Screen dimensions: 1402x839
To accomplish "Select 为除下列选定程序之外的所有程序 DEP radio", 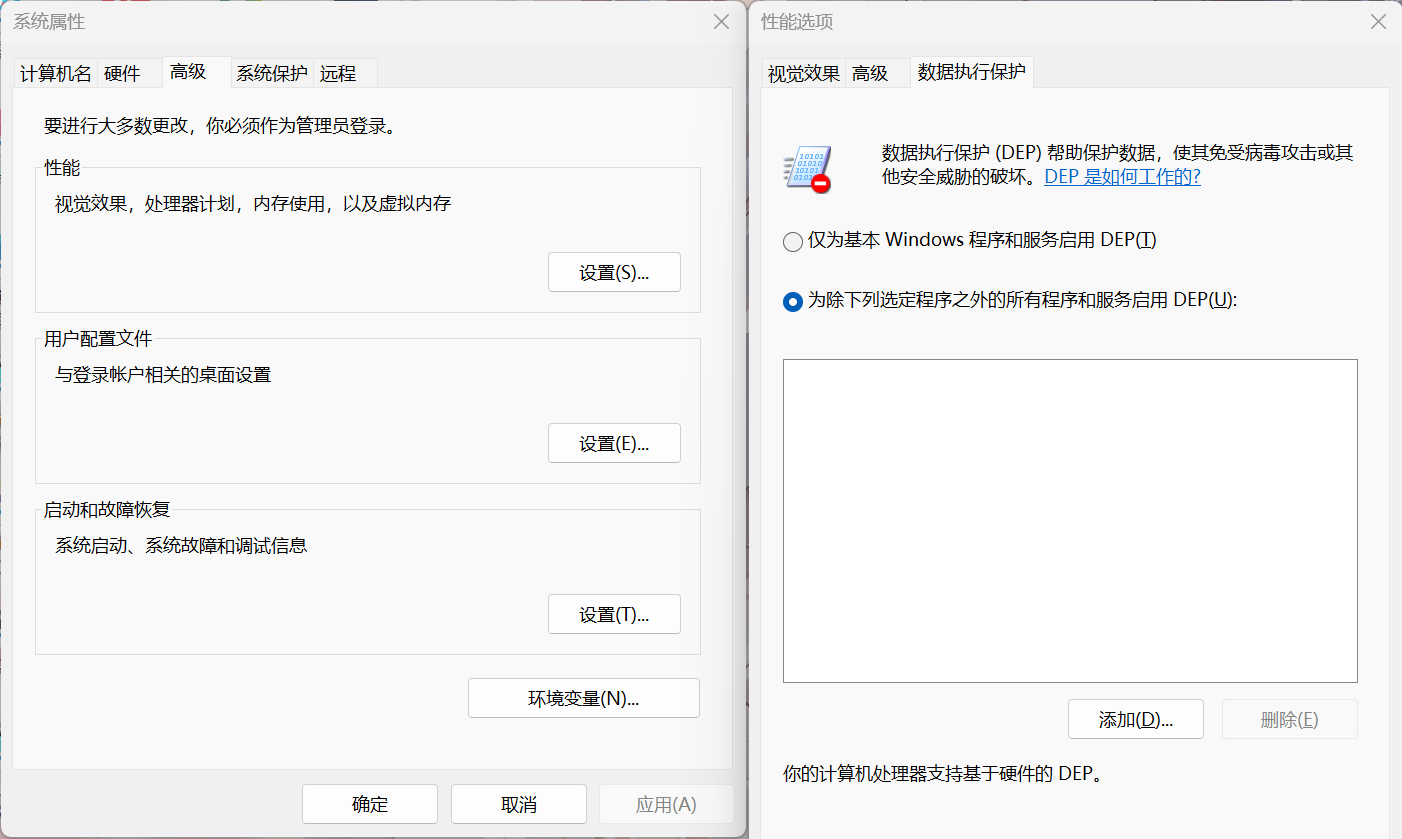I will 1010,300.
